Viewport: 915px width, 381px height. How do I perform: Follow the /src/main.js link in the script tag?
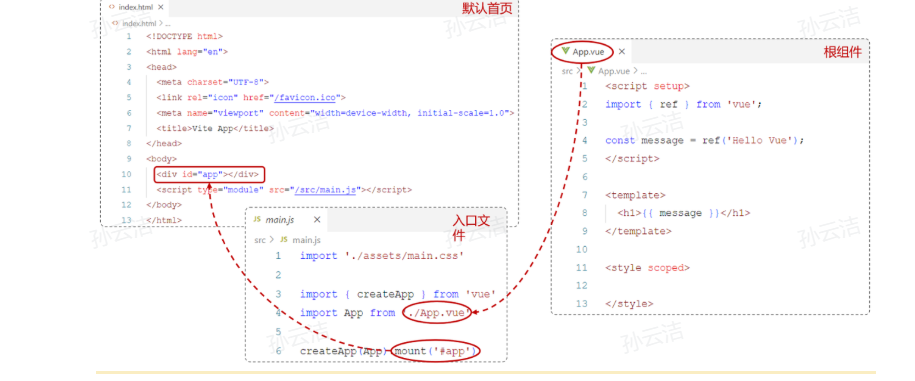325,190
